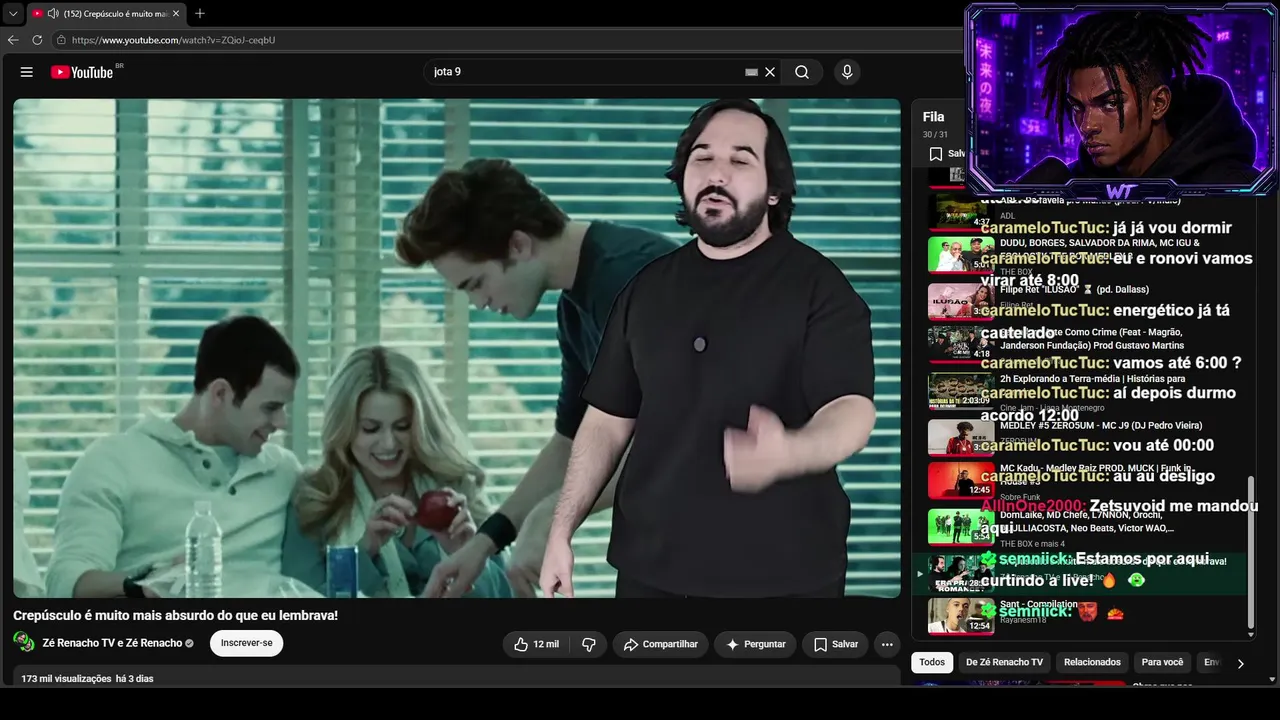
Task: Go to YouTube home via logo
Action: [x=82, y=72]
